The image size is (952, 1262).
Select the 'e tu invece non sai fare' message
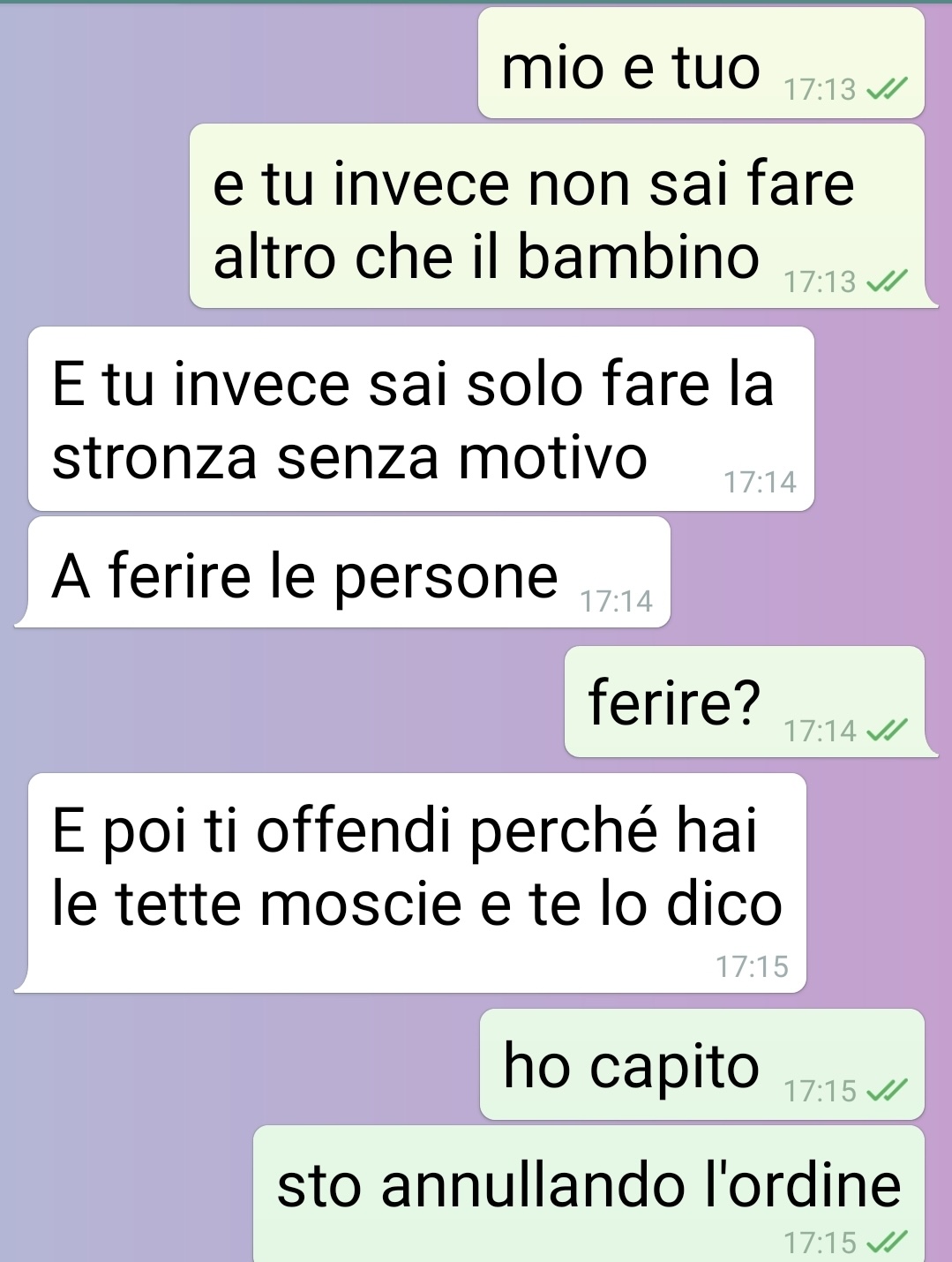(x=558, y=216)
